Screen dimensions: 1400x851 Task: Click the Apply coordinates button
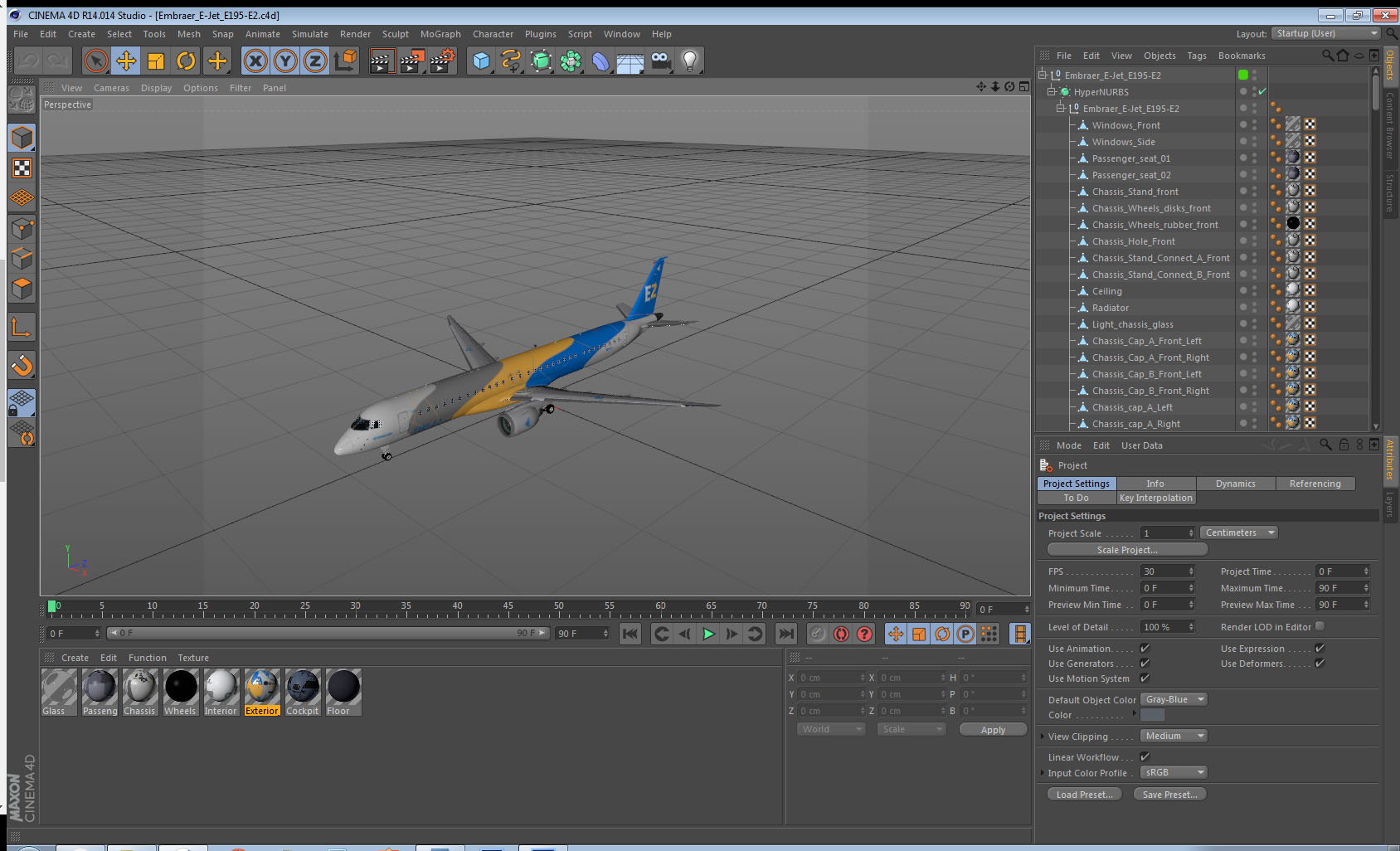(x=993, y=730)
